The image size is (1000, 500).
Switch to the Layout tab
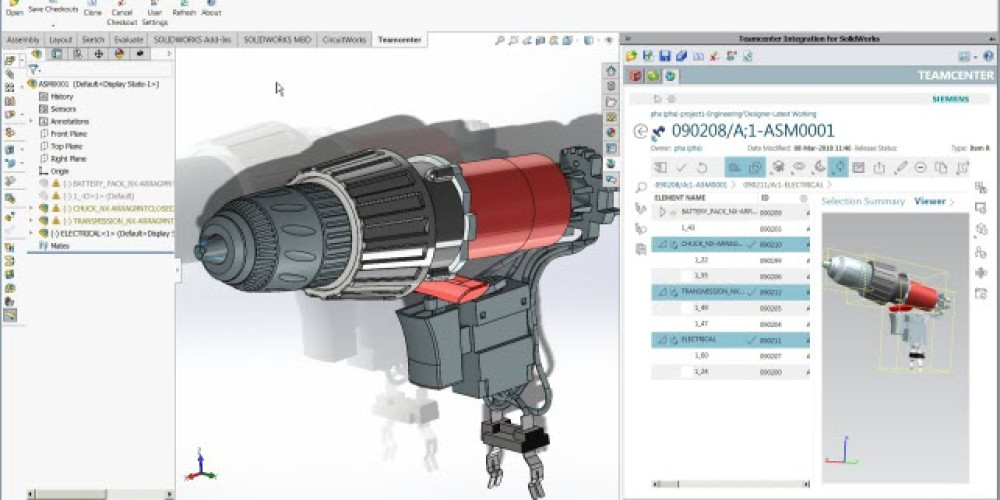[x=61, y=40]
